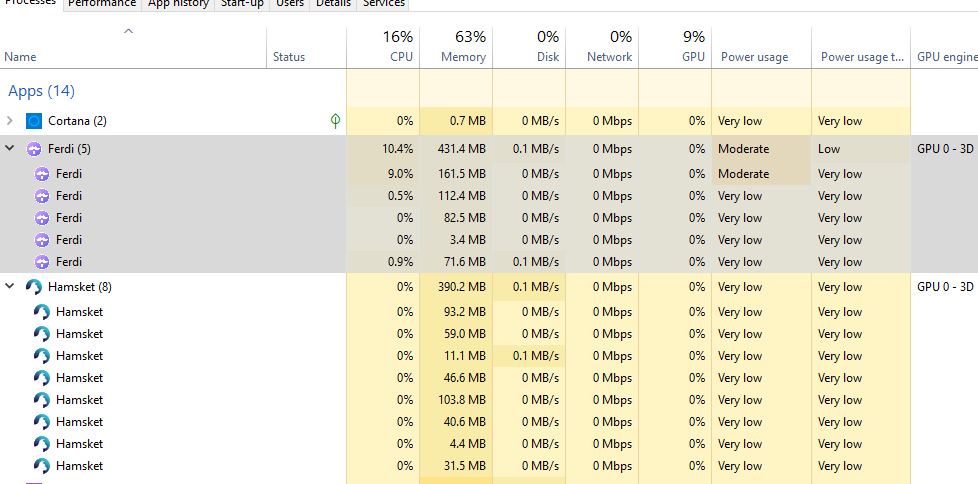Collapse the Hamsket (8) process group
Image resolution: width=978 pixels, height=484 pixels.
[10, 286]
